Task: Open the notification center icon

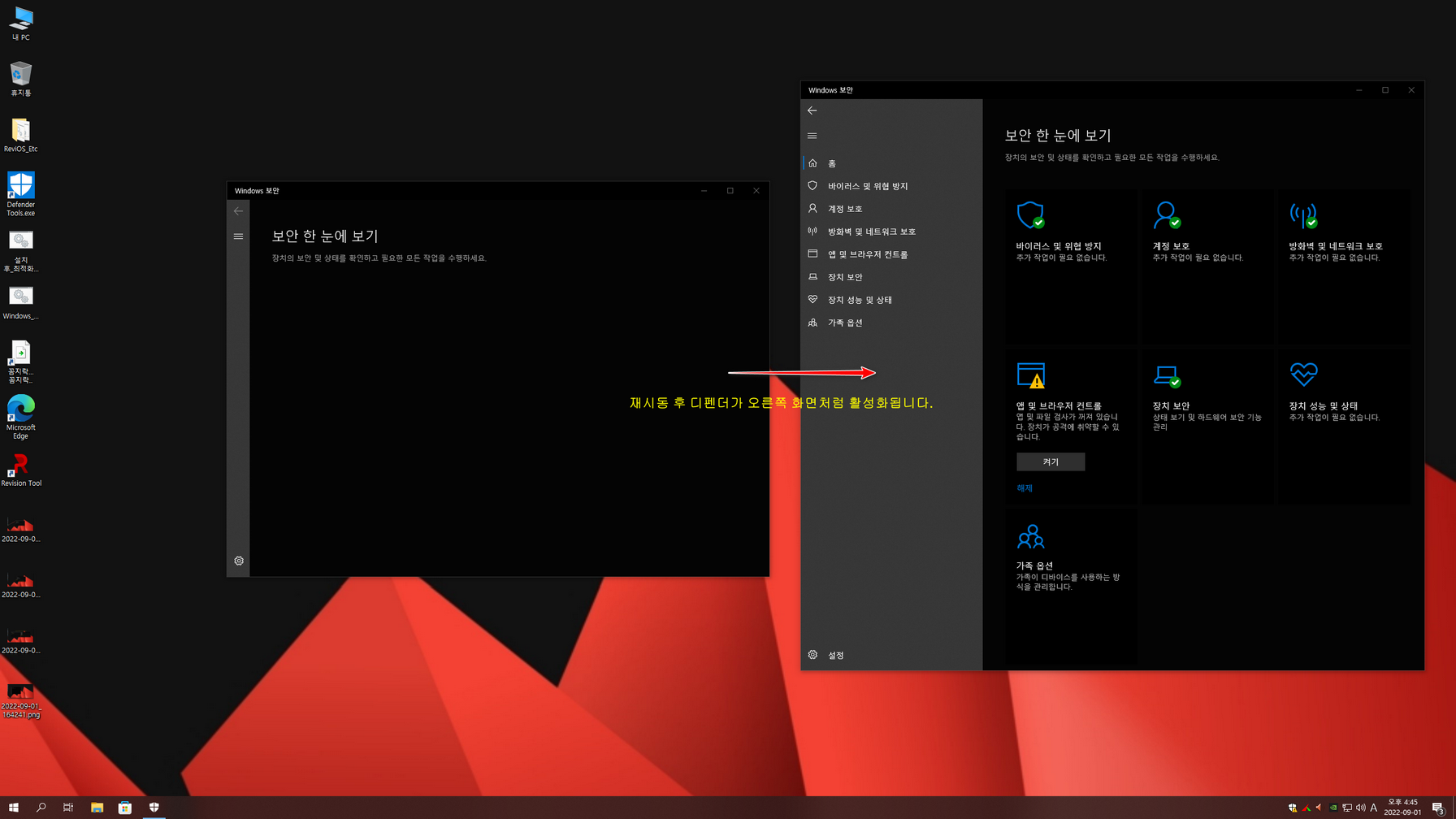Action: click(x=1437, y=808)
